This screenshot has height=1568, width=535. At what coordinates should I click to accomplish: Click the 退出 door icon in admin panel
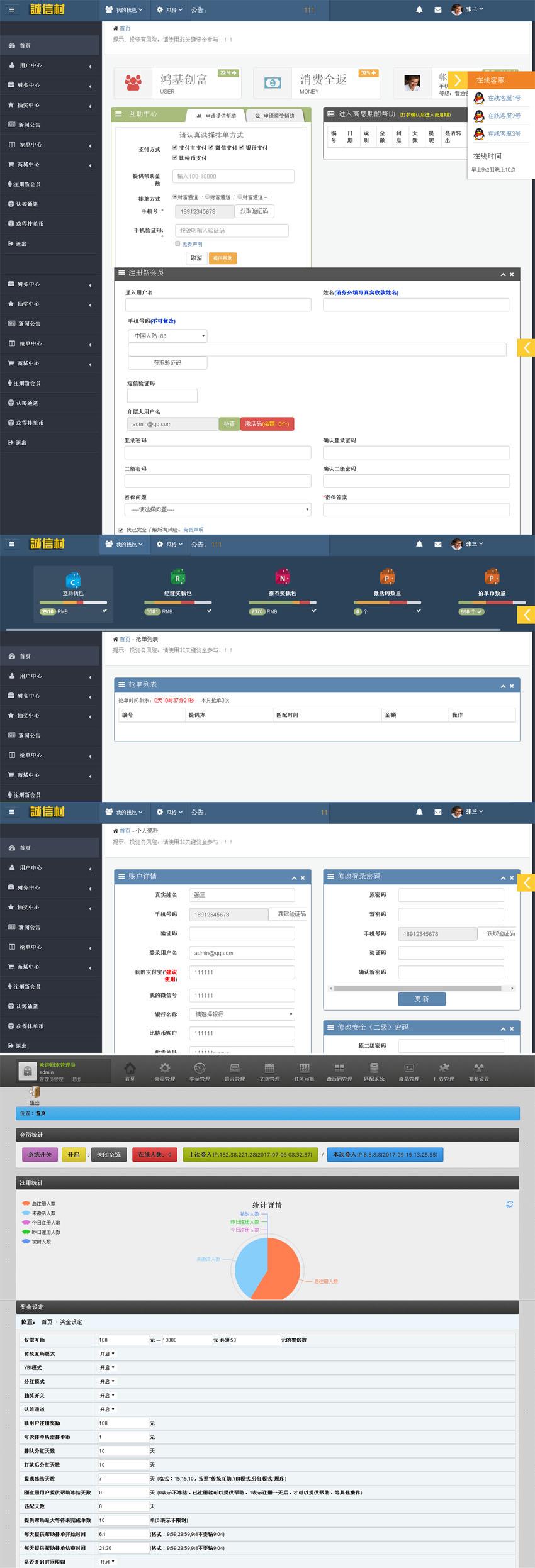pos(35,1093)
